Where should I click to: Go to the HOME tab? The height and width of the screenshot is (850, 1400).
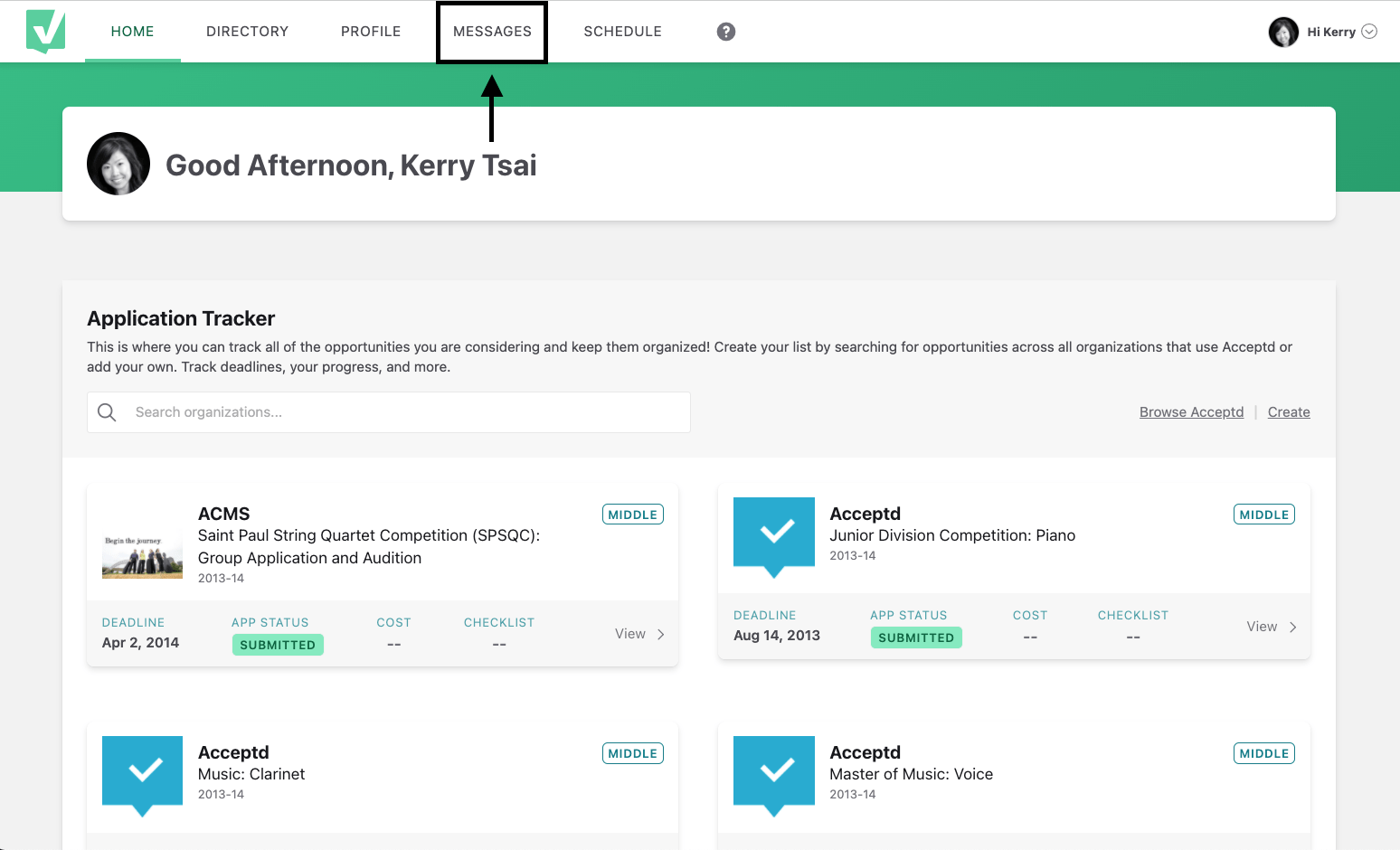click(x=133, y=32)
